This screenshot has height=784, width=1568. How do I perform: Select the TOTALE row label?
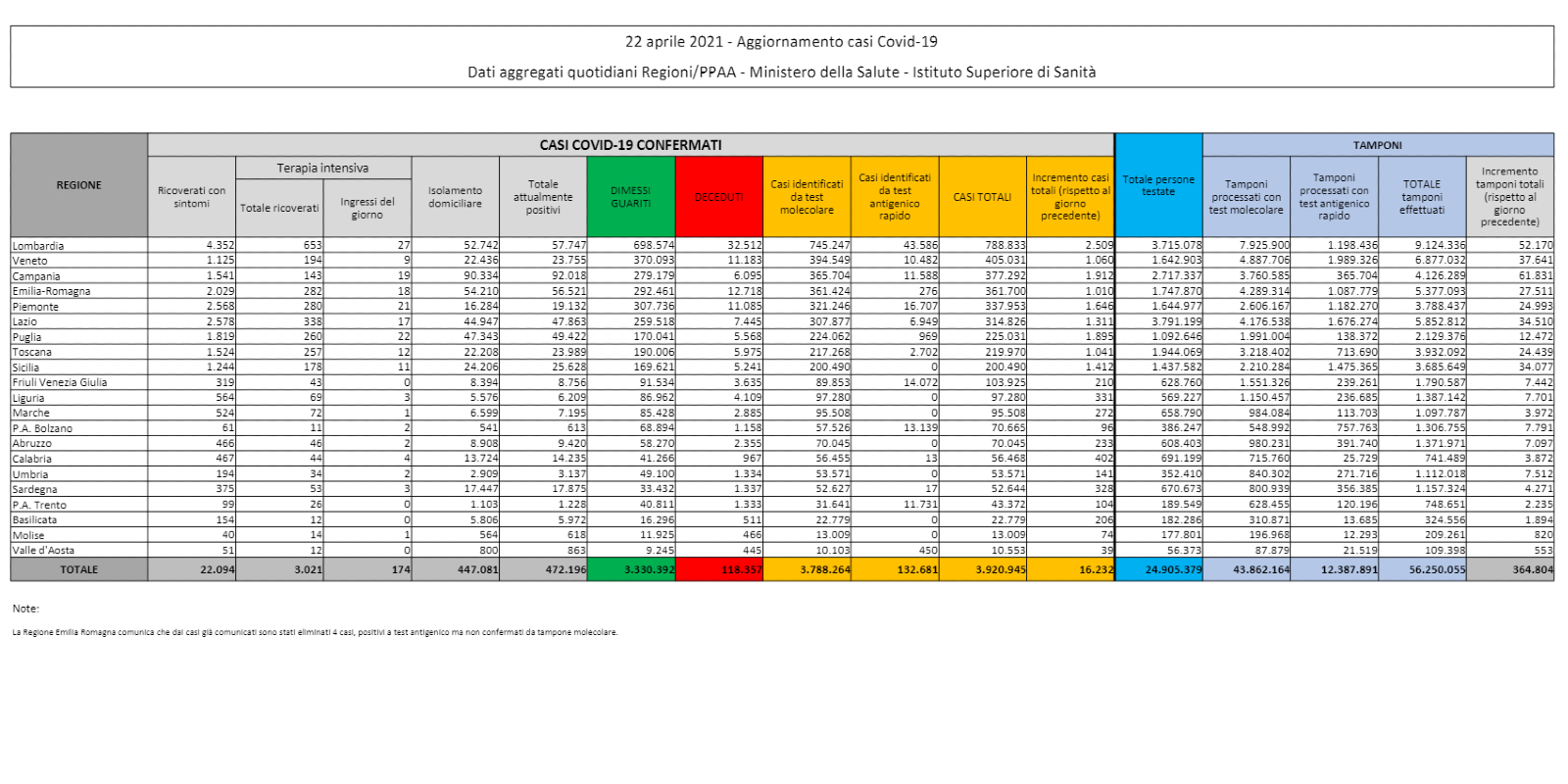click(79, 569)
